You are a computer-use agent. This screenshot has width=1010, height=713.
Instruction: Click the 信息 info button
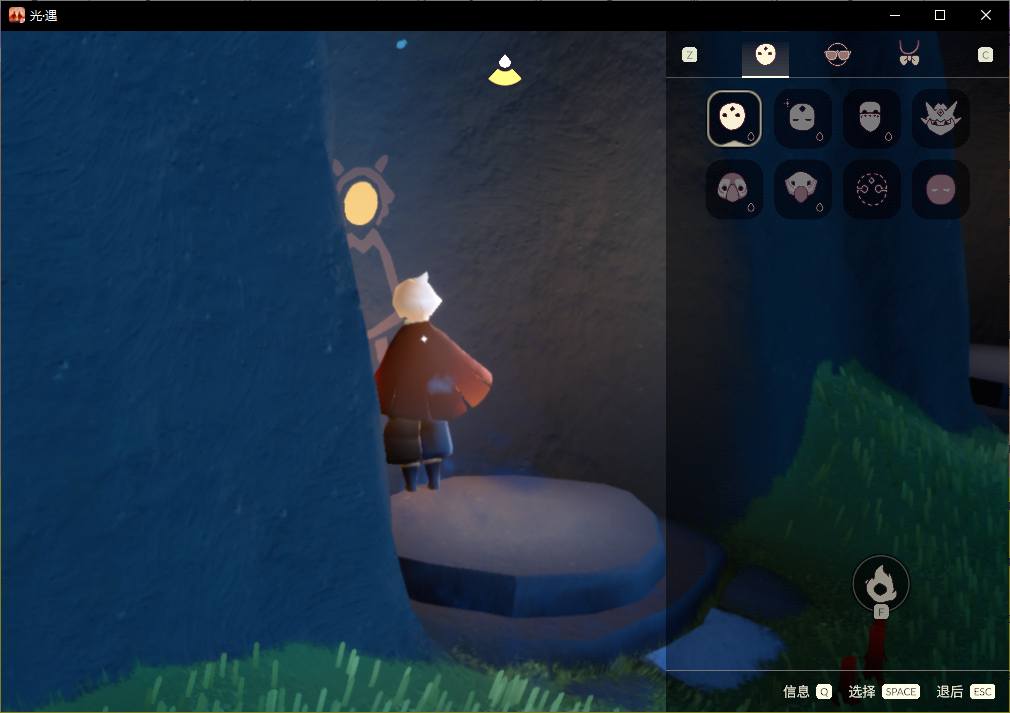click(x=796, y=692)
